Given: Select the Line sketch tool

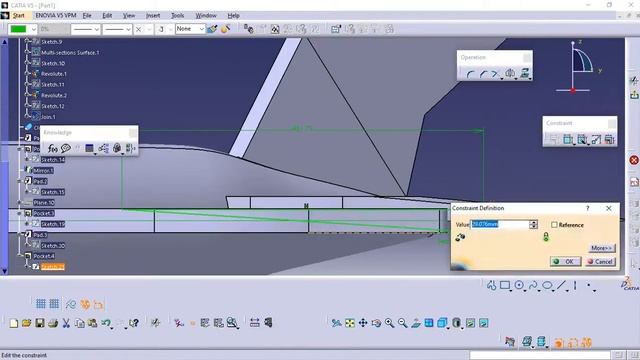Looking at the screenshot, I should 562,286.
